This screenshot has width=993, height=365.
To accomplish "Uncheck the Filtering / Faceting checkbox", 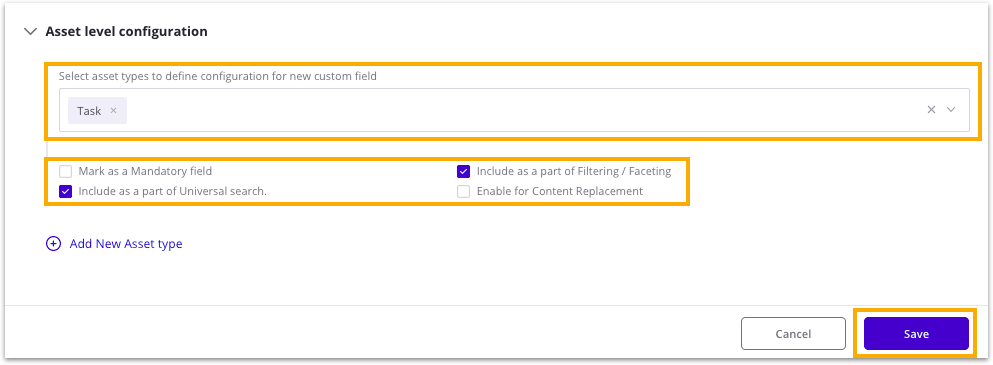I will (464, 171).
